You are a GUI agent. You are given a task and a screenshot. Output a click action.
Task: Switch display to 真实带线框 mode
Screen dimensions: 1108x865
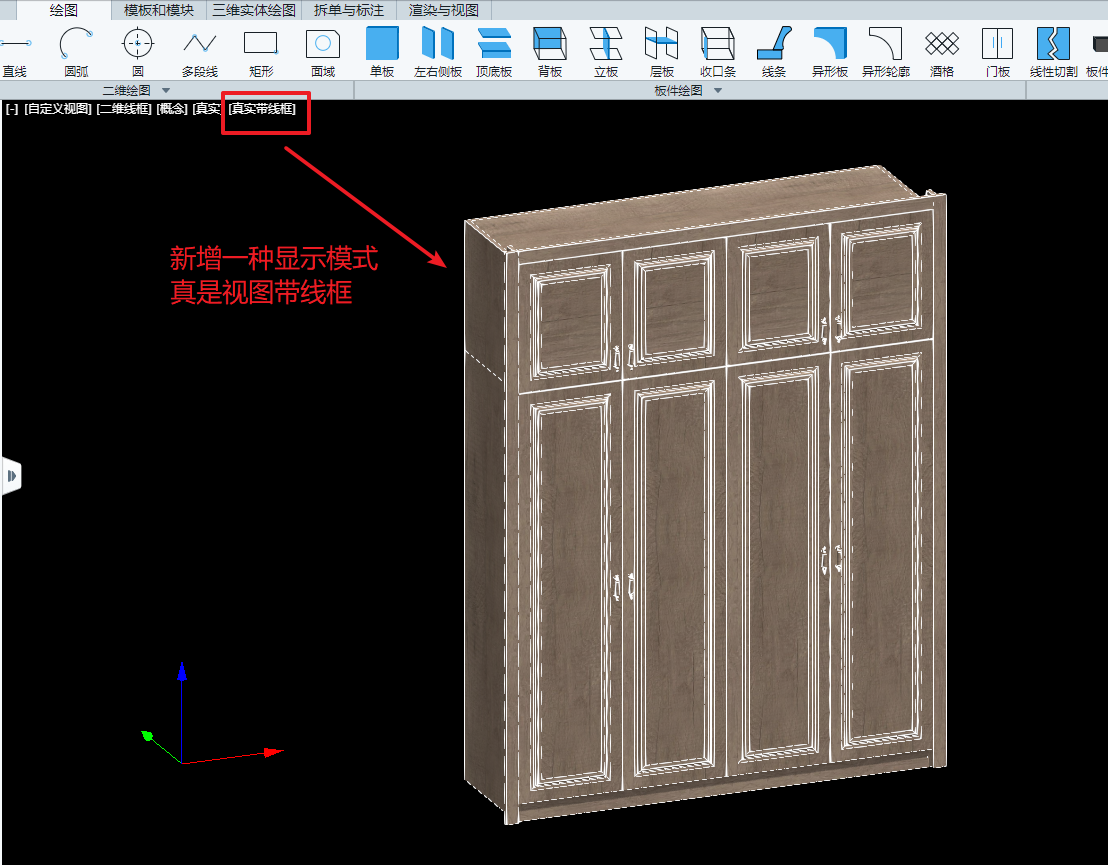(263, 108)
